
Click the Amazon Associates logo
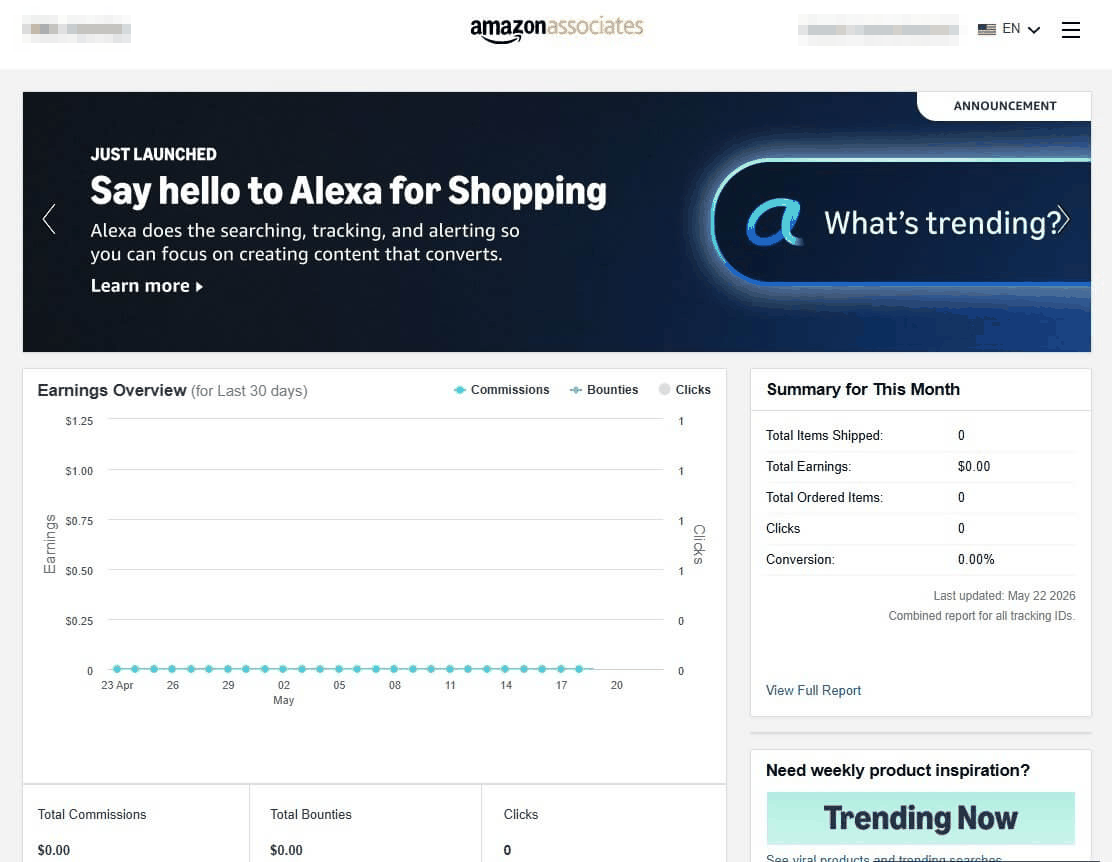point(557,29)
